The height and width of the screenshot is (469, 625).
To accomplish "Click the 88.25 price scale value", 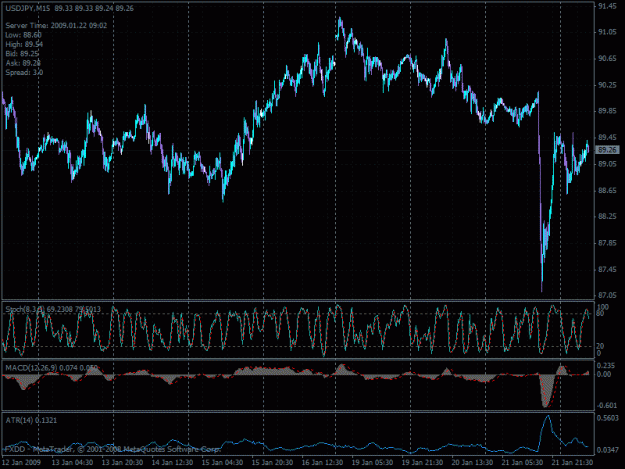I will (x=607, y=216).
